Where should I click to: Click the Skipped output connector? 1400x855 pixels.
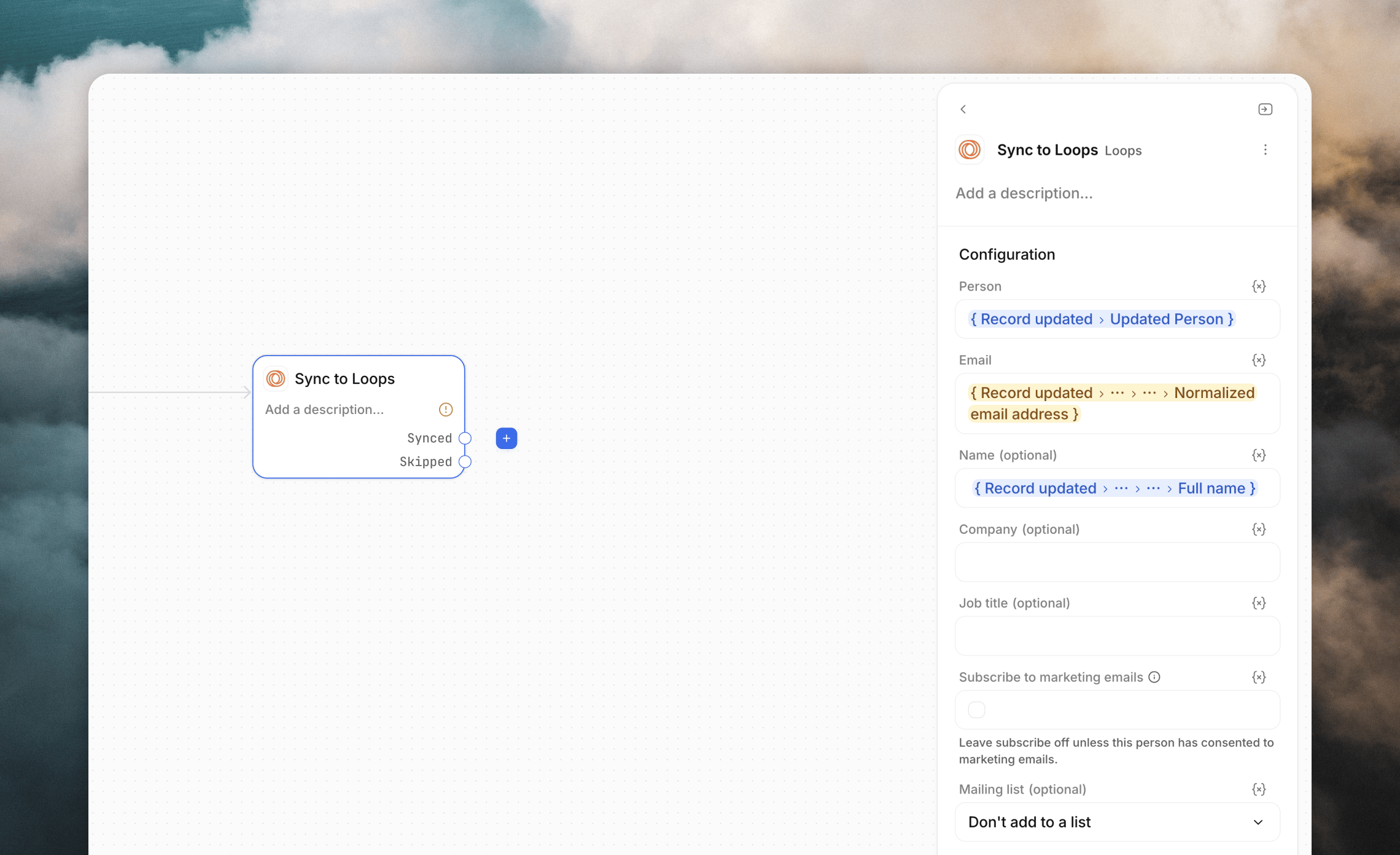coord(465,462)
